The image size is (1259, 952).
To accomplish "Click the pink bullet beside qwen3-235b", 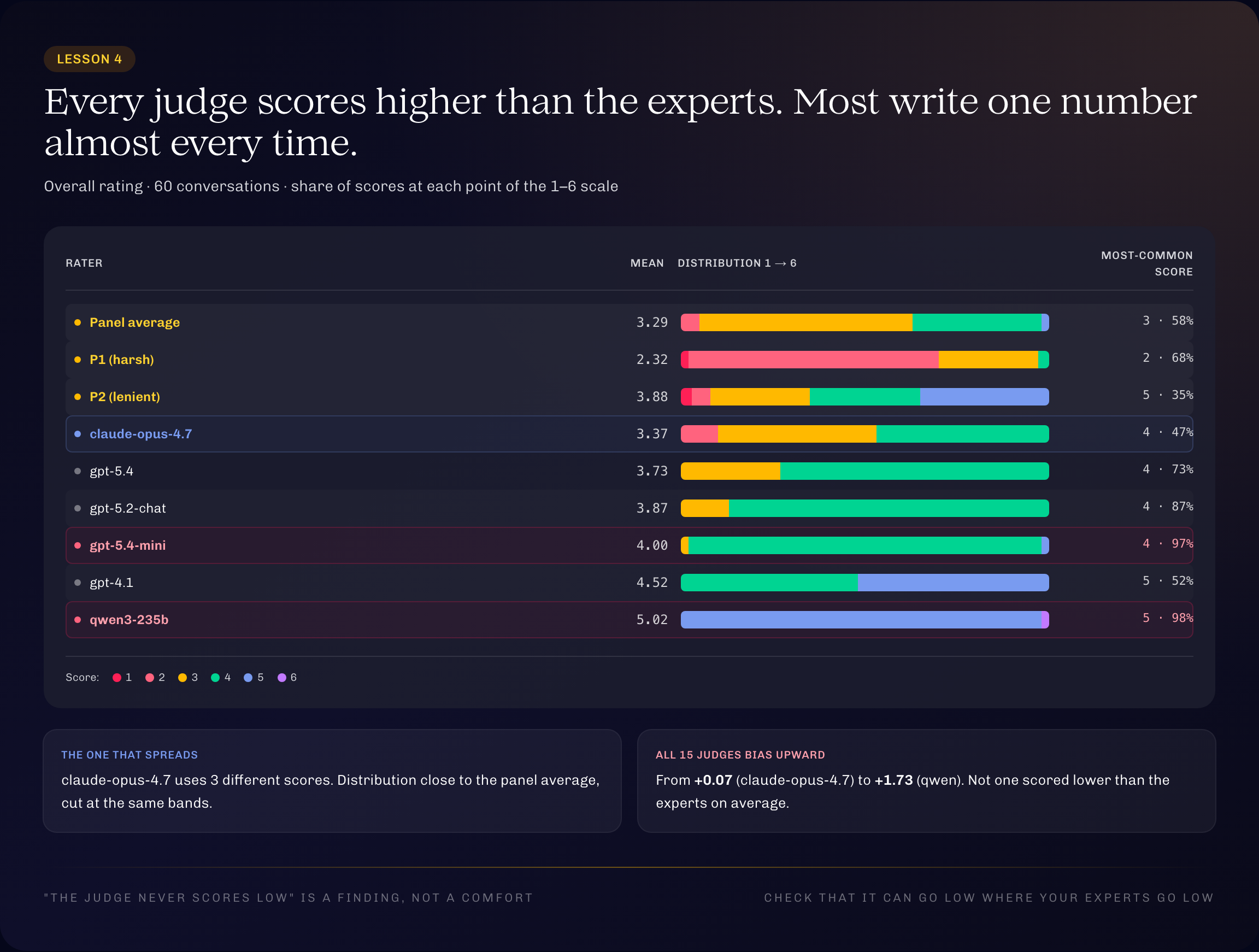I will point(78,620).
